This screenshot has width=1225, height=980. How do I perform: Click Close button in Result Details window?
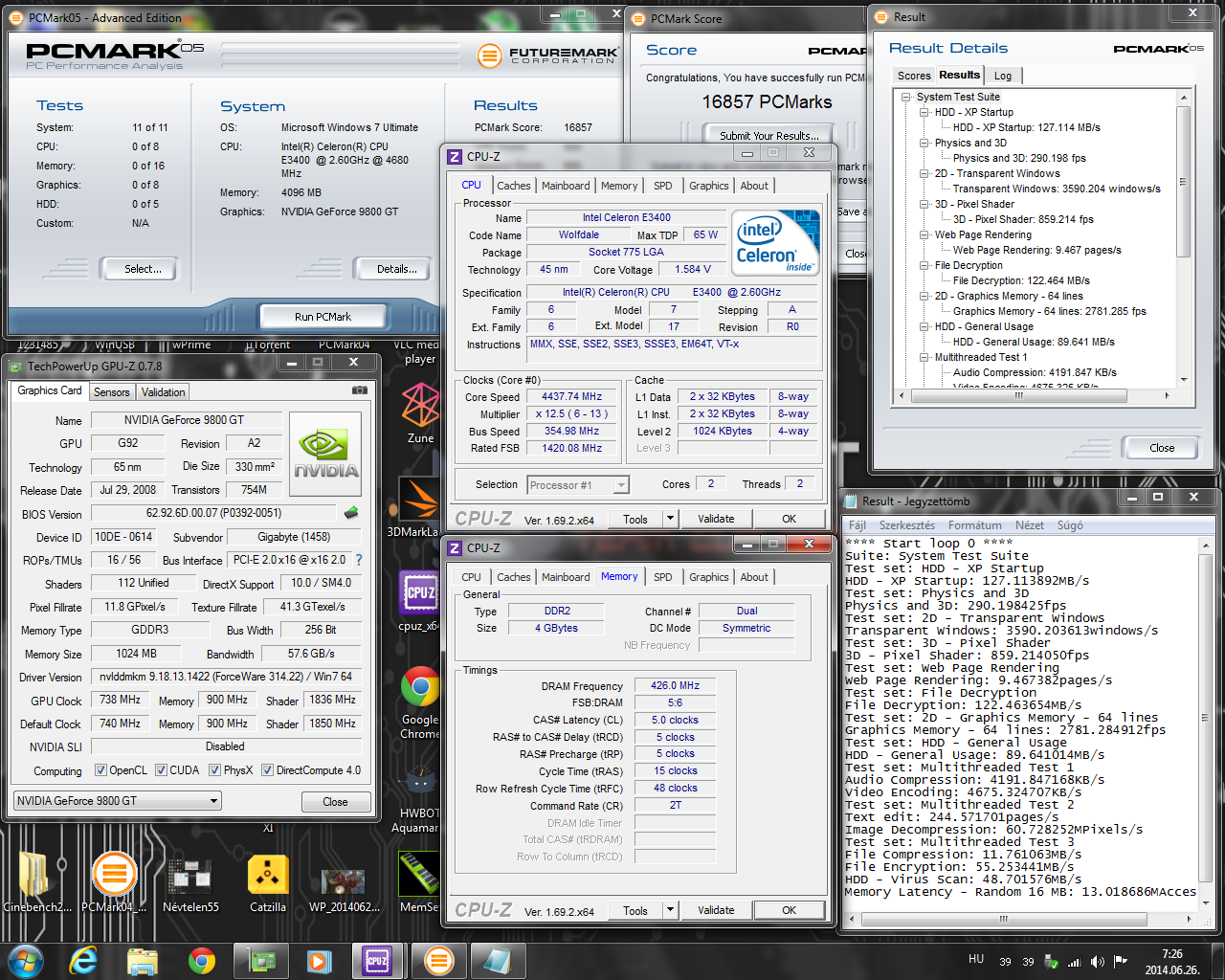click(1162, 447)
